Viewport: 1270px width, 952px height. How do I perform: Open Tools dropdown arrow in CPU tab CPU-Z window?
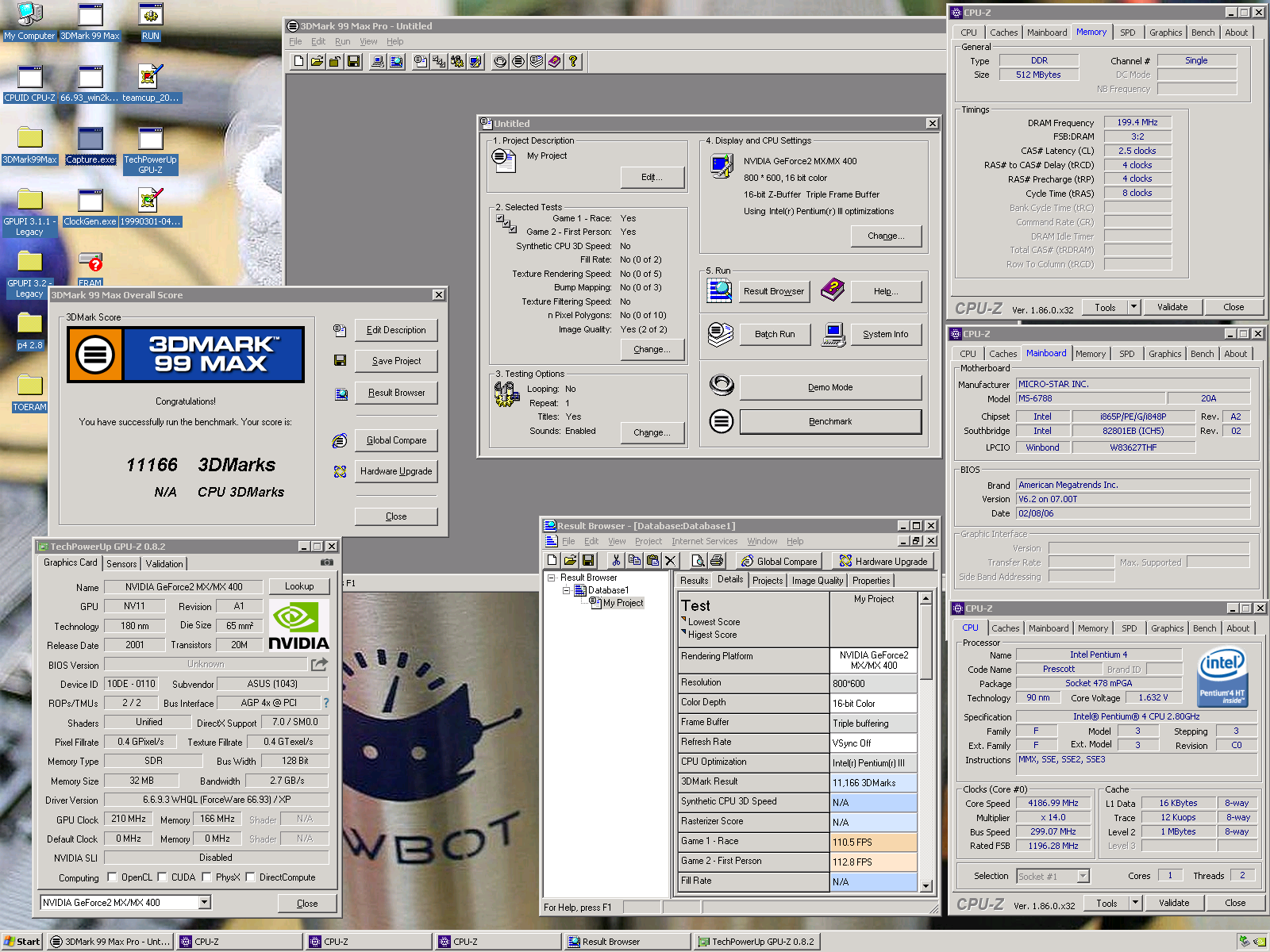coord(1135,903)
